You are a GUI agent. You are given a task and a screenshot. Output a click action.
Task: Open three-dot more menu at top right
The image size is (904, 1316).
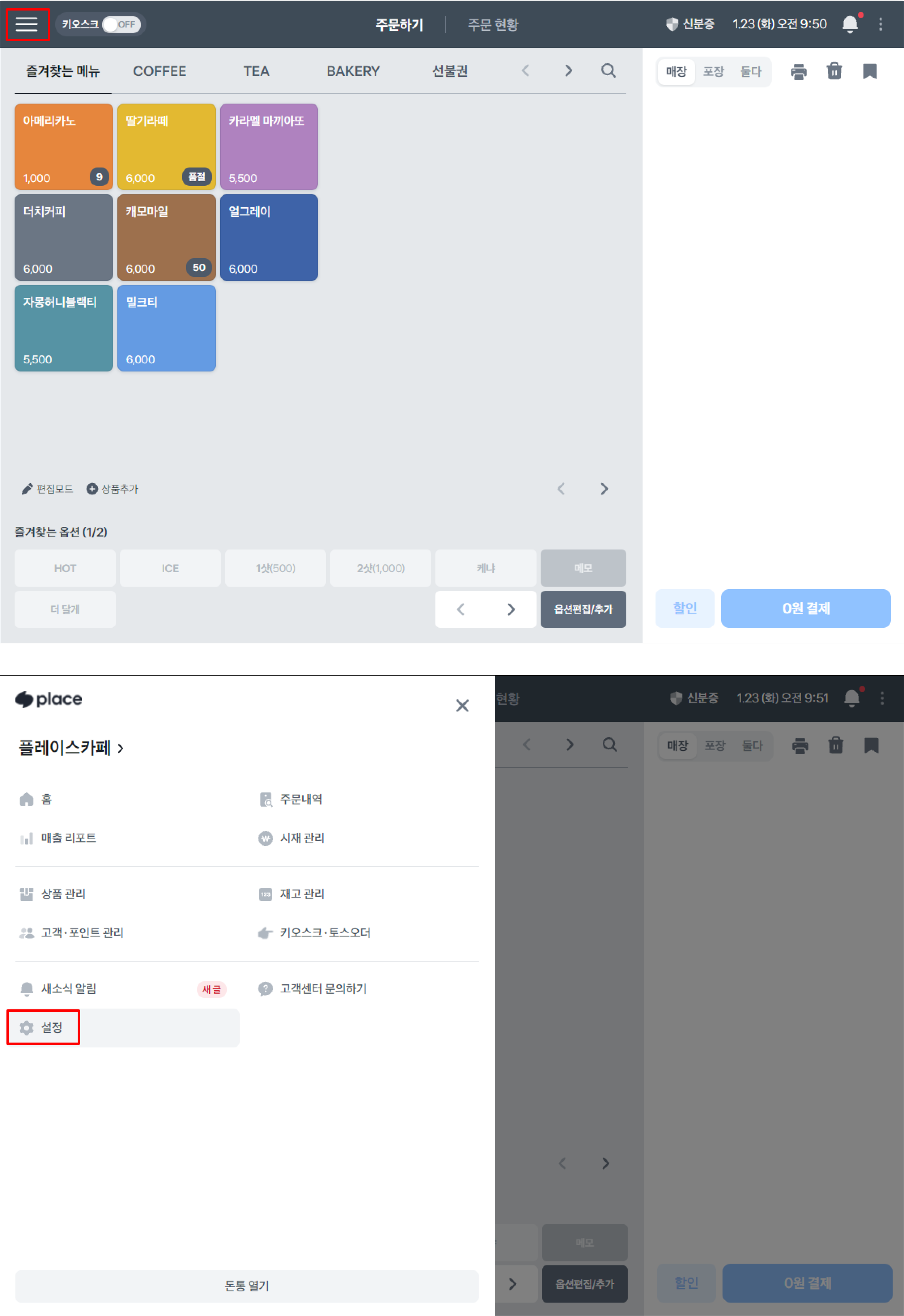pos(880,24)
